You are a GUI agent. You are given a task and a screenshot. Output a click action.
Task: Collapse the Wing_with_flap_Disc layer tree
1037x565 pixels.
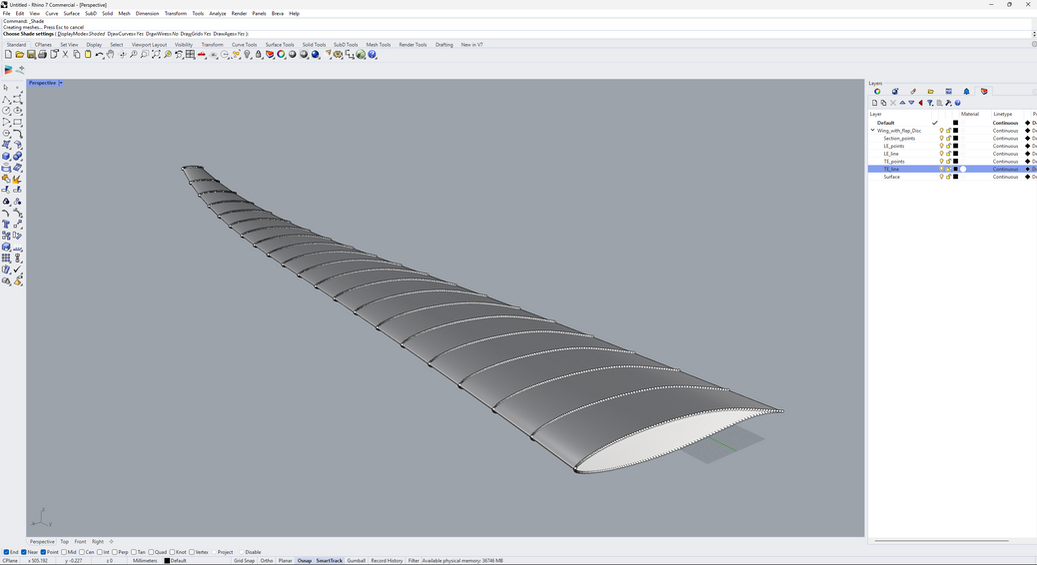(x=872, y=130)
